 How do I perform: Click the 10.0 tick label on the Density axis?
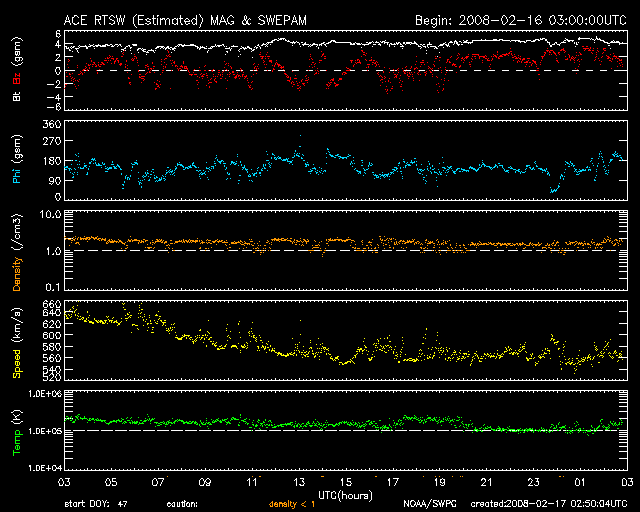(50, 214)
